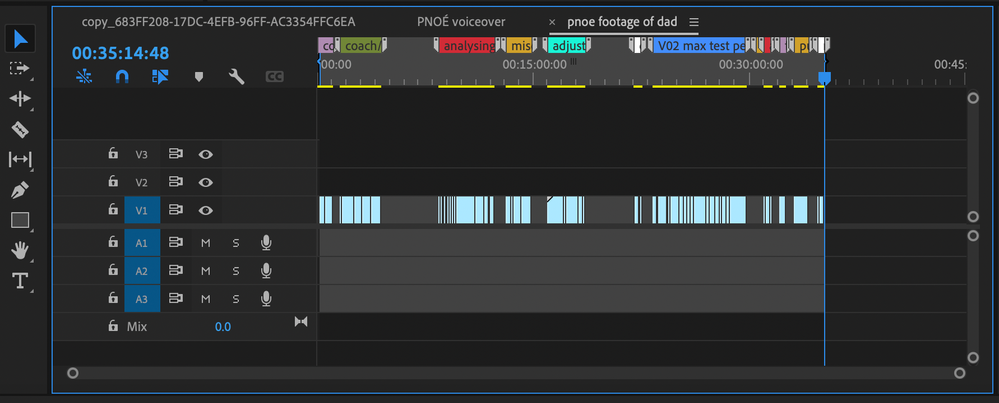This screenshot has height=403, width=999.
Task: Select the Pen tool
Action: pos(20,190)
